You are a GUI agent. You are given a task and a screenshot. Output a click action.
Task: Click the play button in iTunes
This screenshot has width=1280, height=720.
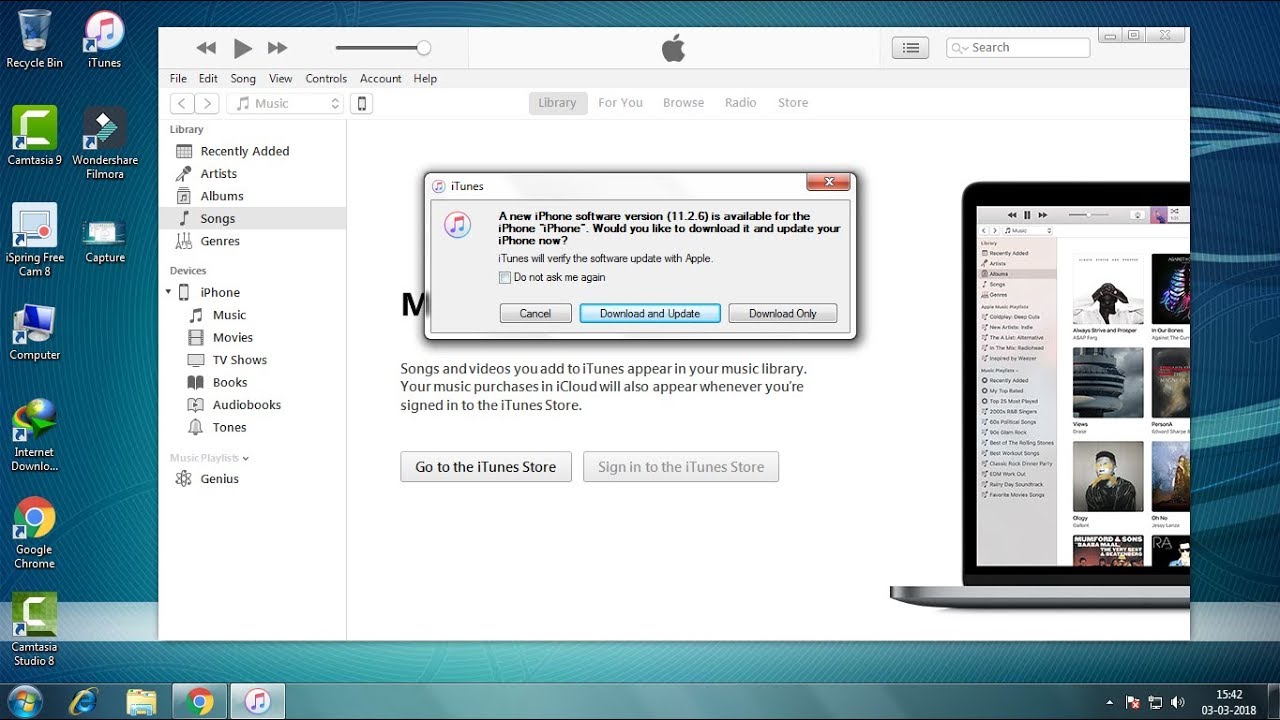click(242, 48)
